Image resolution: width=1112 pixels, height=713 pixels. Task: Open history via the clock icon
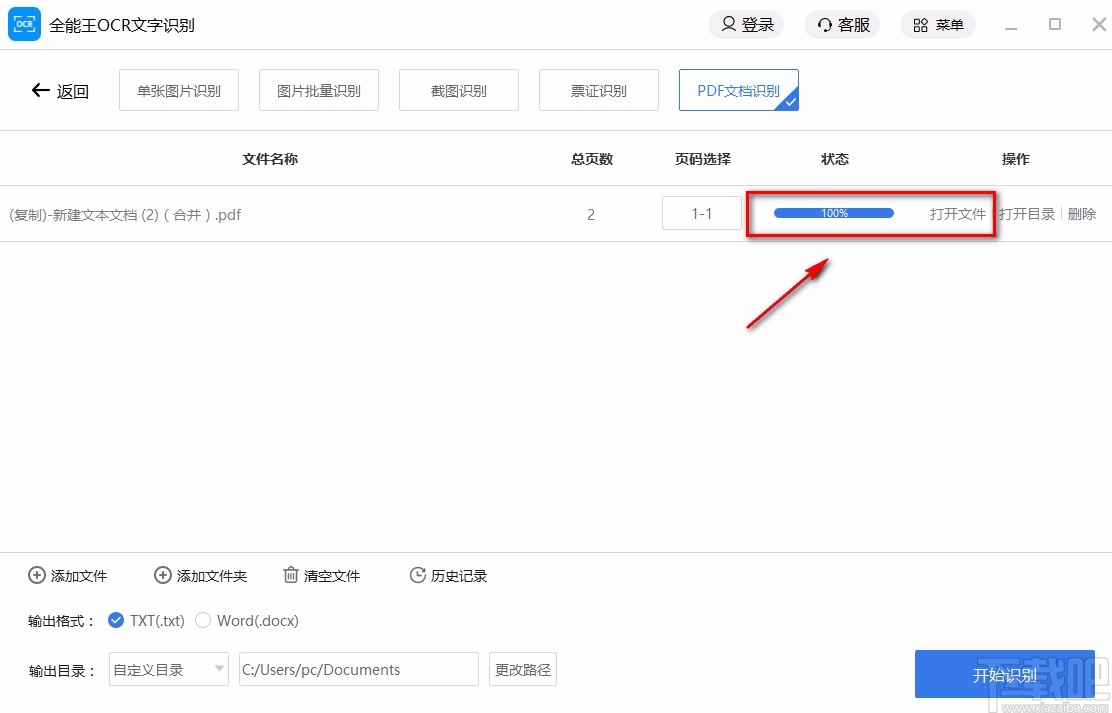pos(417,575)
